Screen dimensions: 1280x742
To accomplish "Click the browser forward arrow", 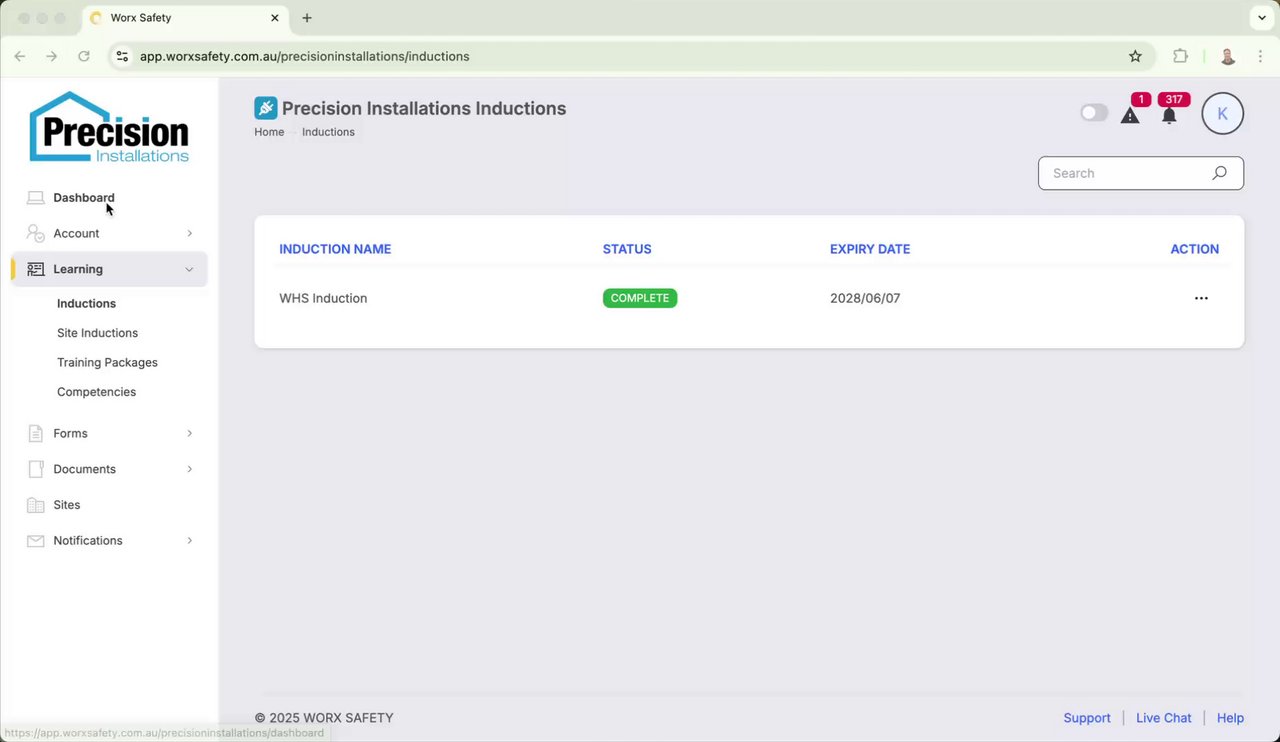I will 52,56.
